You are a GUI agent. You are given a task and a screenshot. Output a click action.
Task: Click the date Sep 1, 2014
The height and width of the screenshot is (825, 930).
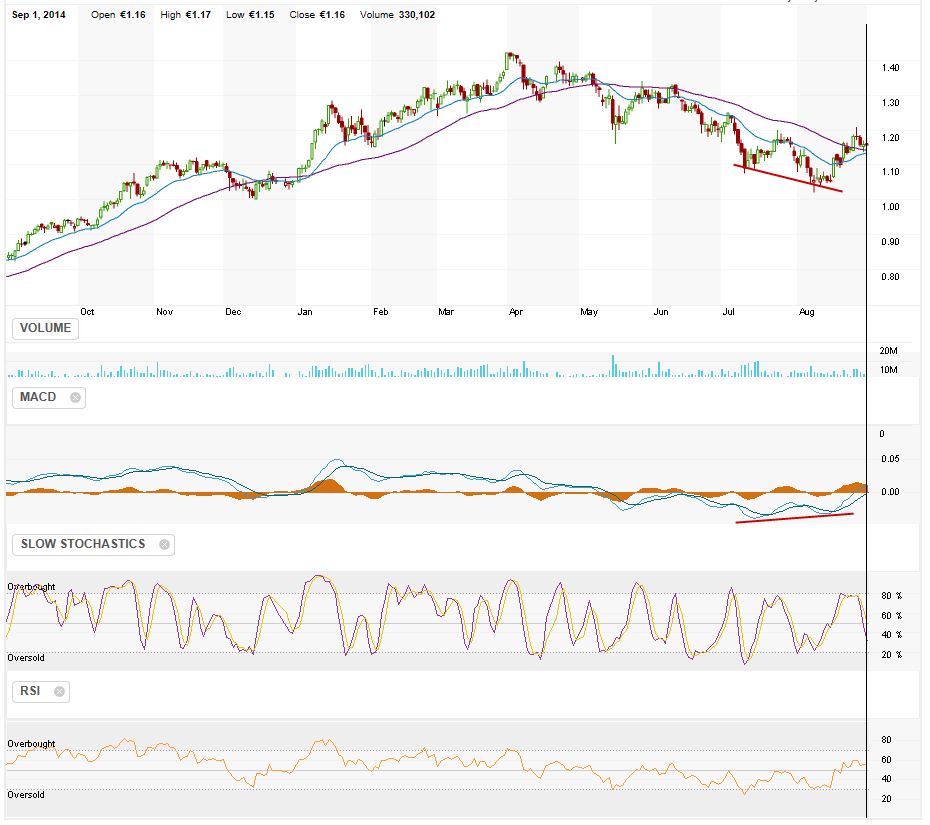click(x=39, y=15)
